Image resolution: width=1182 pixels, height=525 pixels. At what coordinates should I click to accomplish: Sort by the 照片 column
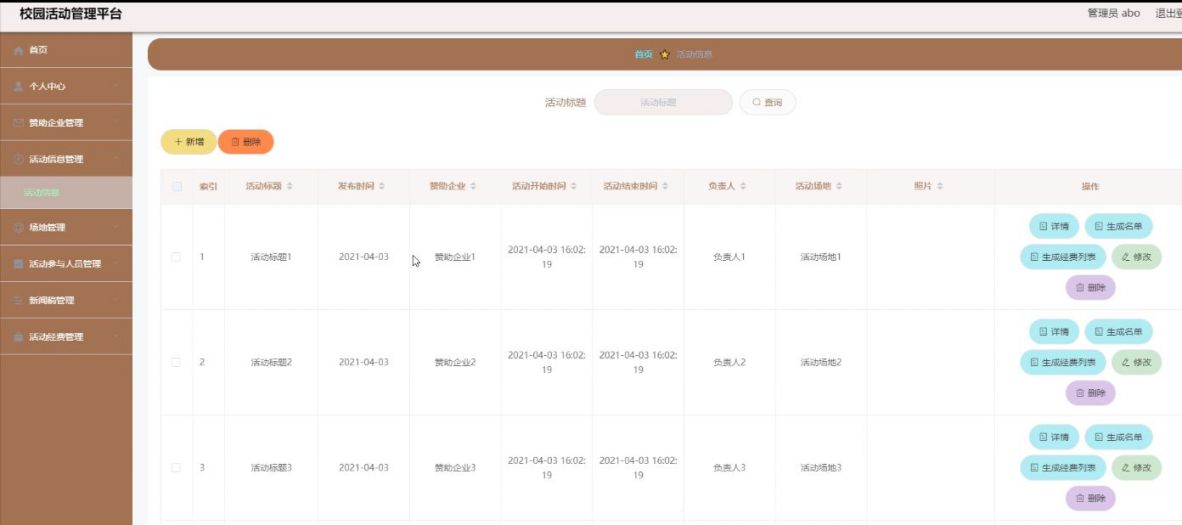pos(939,186)
